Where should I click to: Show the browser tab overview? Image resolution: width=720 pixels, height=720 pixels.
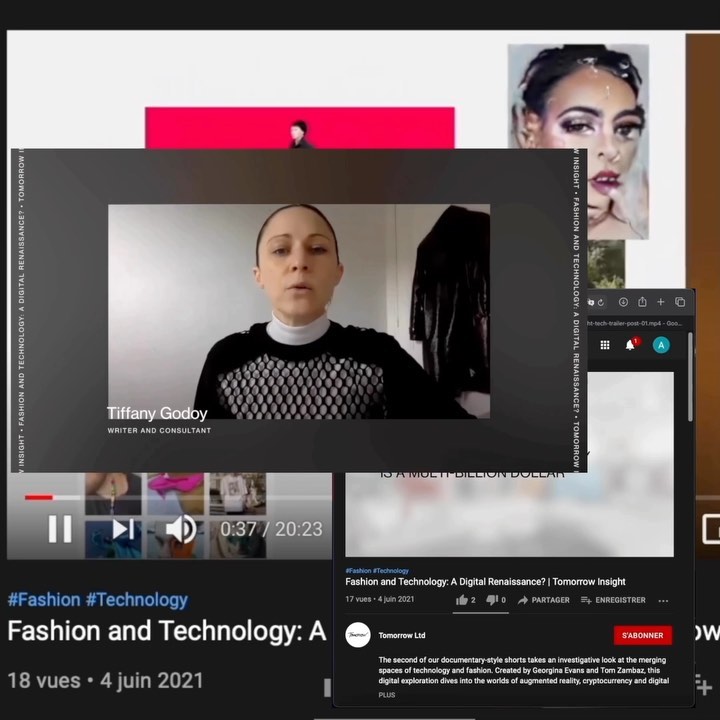pos(680,302)
